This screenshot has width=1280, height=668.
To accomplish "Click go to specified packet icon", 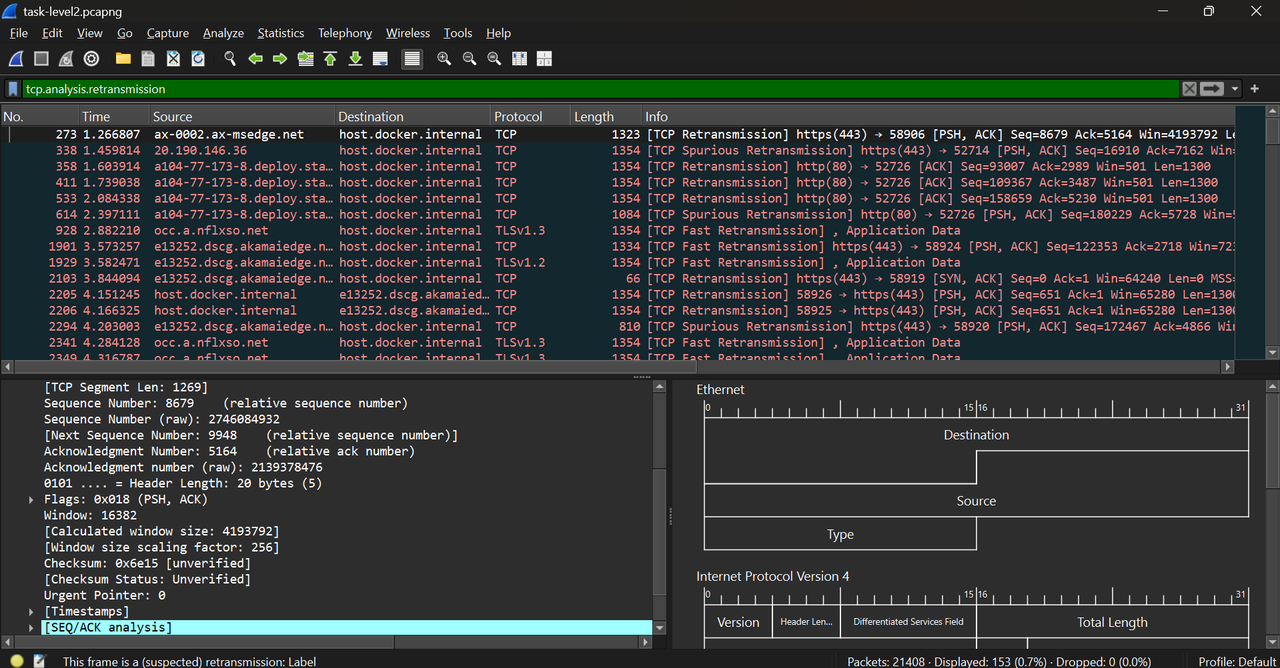I will click(305, 59).
